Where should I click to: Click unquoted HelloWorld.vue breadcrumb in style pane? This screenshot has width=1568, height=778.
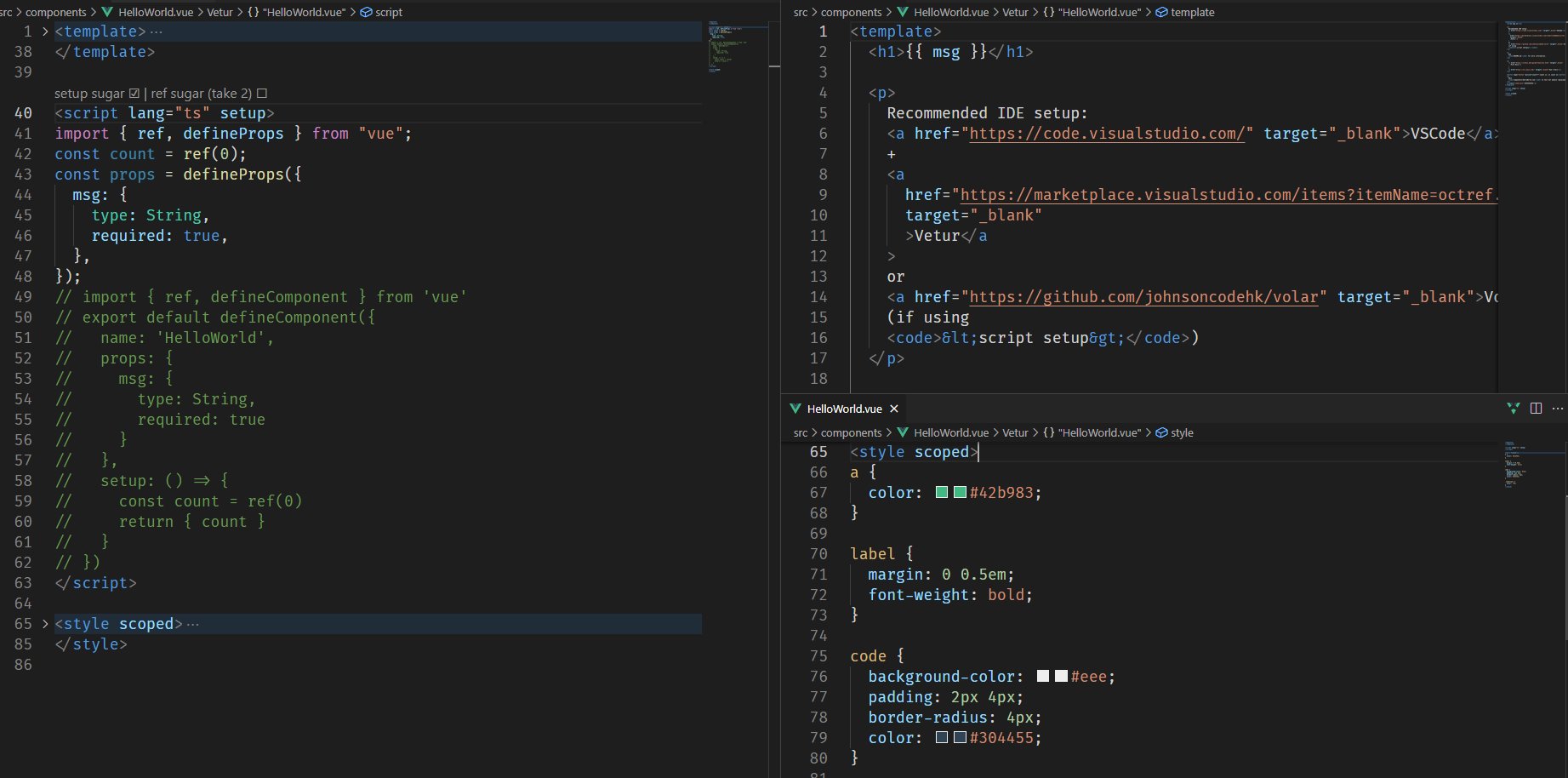click(x=951, y=432)
